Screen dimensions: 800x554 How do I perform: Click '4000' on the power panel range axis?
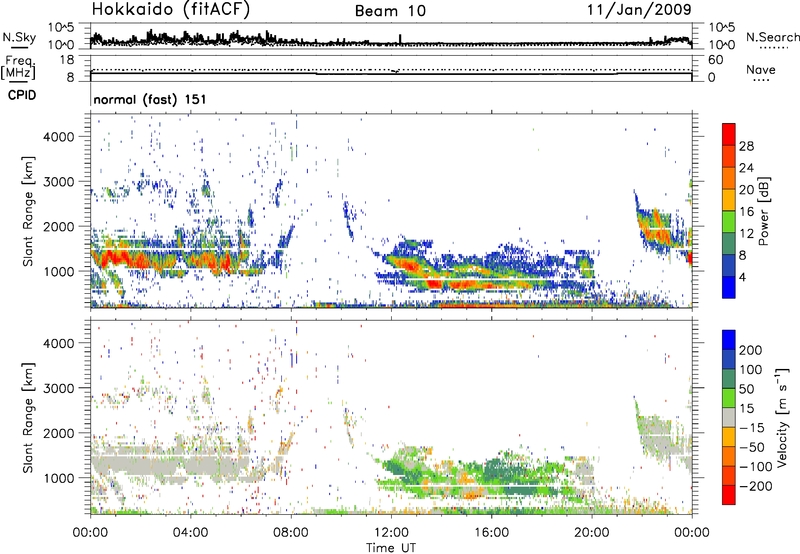tap(58, 137)
